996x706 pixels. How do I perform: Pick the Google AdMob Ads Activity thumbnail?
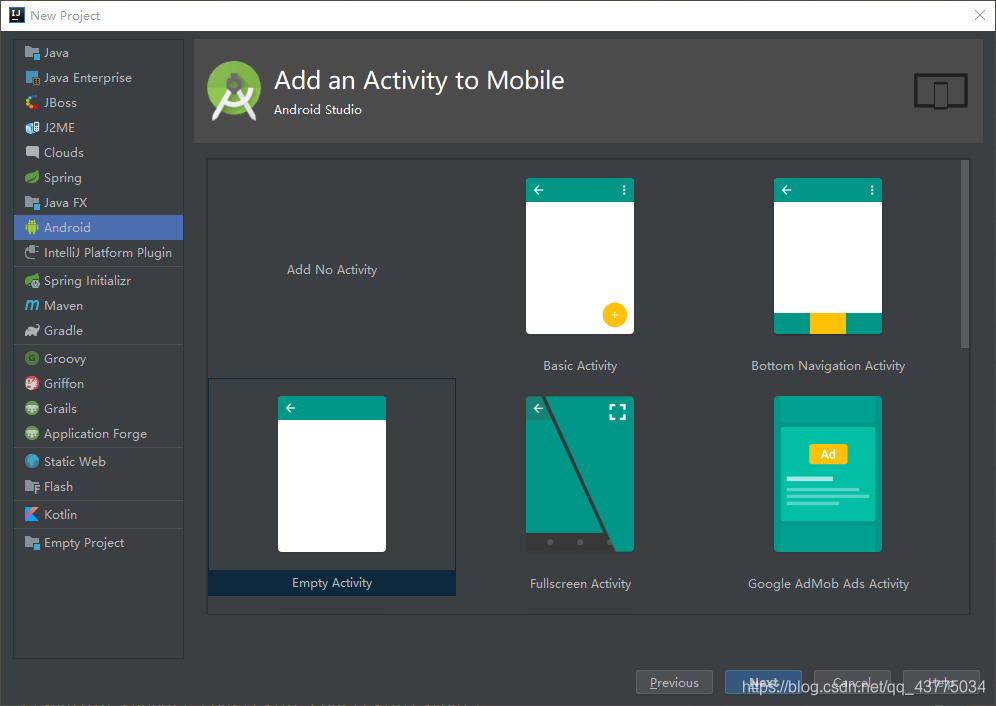pyautogui.click(x=828, y=474)
